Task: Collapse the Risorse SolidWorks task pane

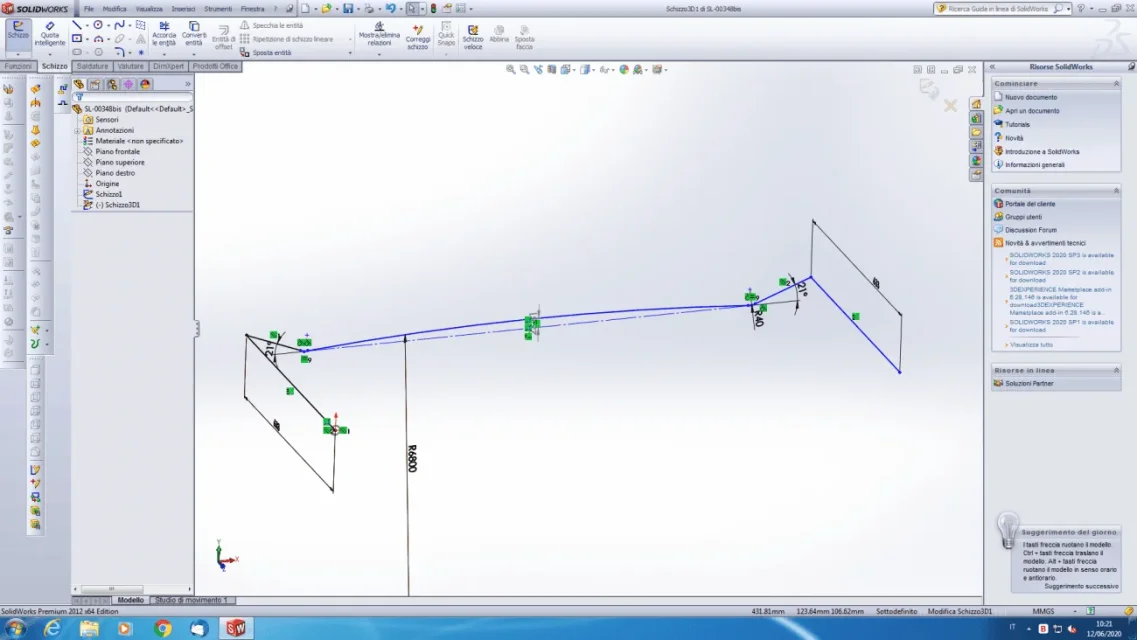Action: [x=992, y=67]
